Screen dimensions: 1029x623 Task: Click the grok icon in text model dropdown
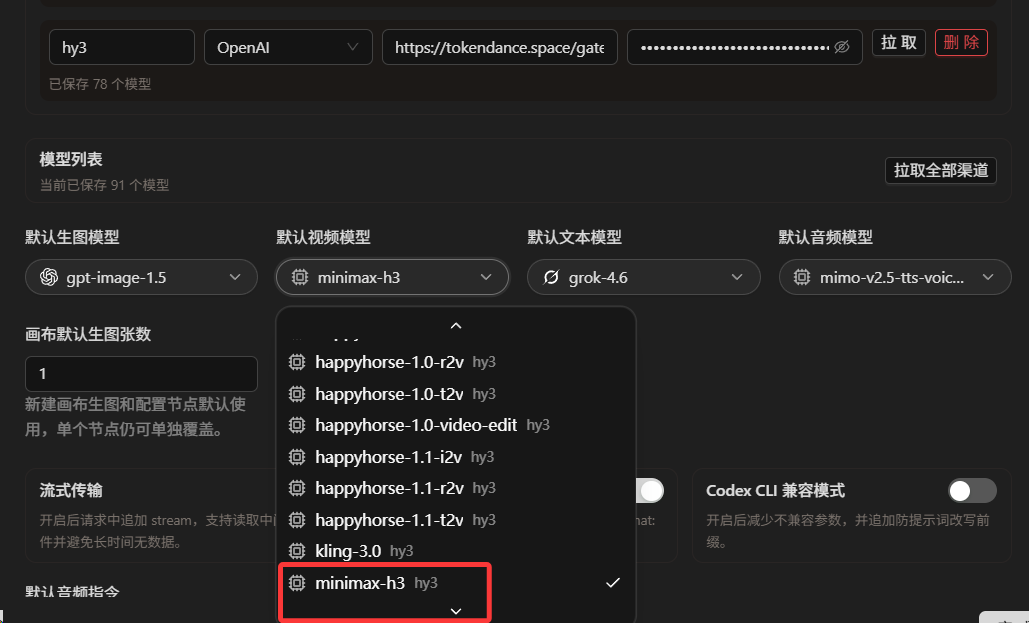coord(551,278)
